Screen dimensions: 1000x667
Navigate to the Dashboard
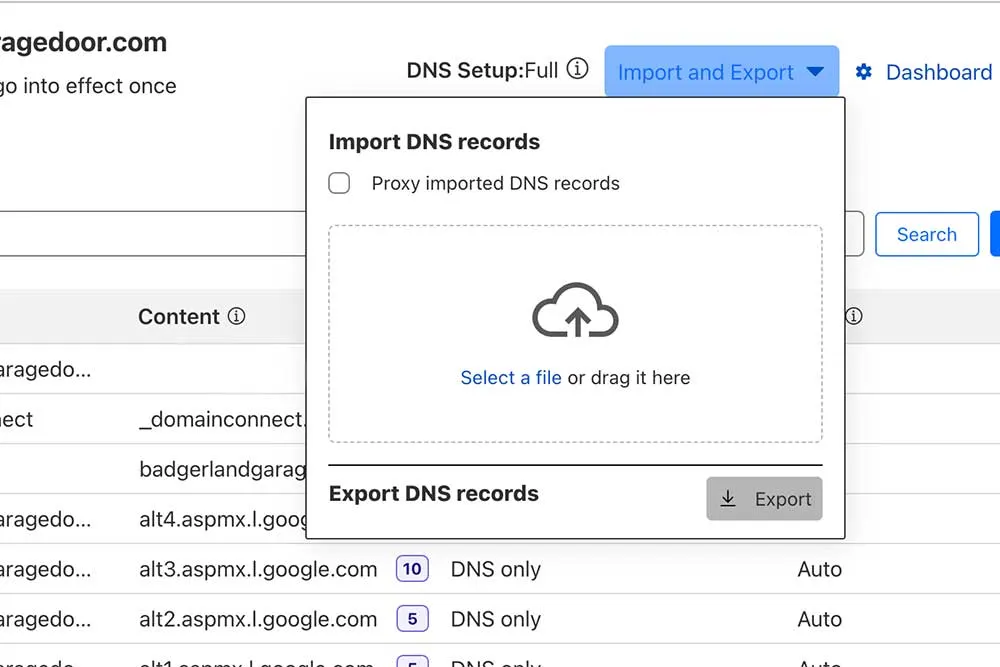[938, 71]
